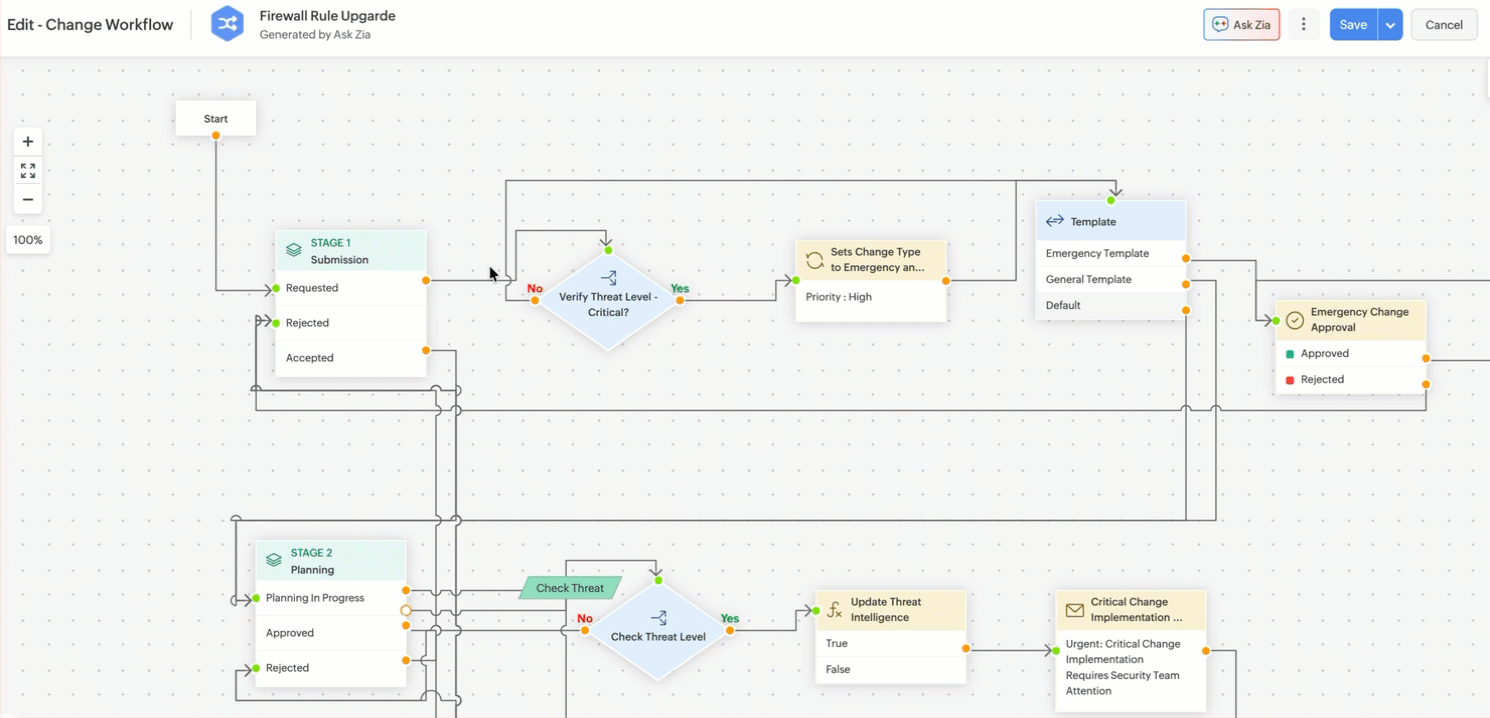Click the Ask Zia button

(1241, 25)
